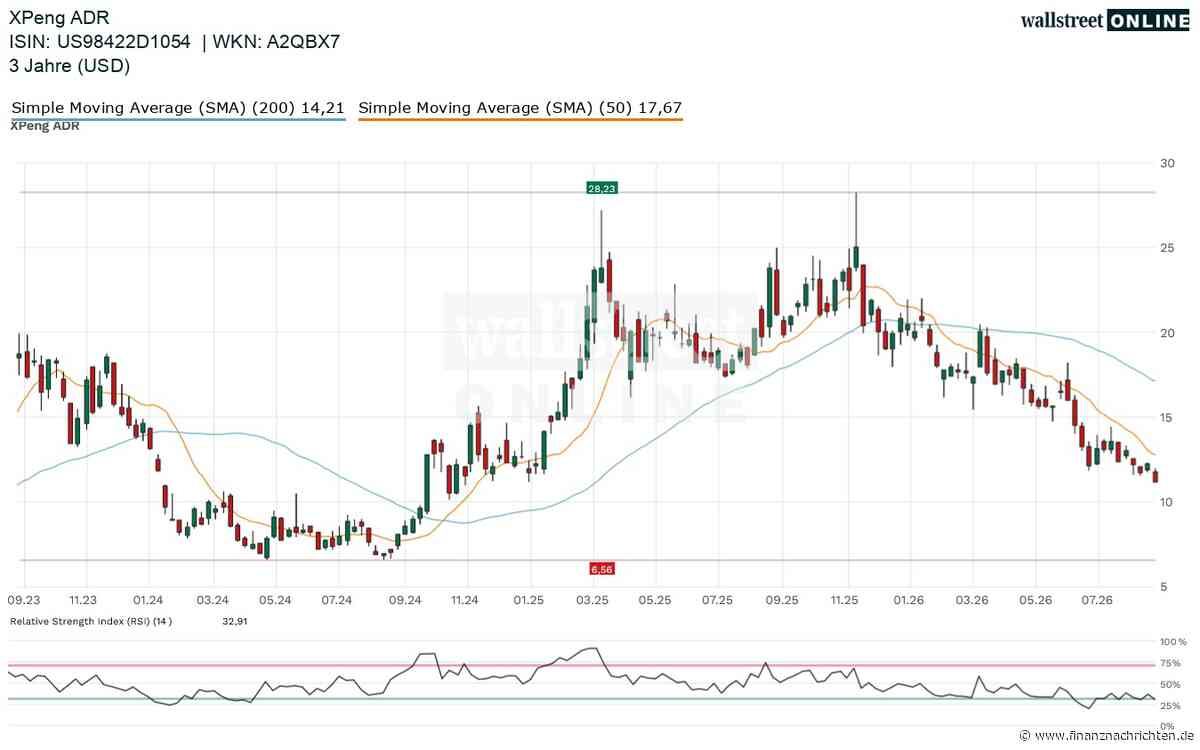Screen dimensions: 1200x750
Task: Click the wallstreet ONLINE logo
Action: point(1104,20)
